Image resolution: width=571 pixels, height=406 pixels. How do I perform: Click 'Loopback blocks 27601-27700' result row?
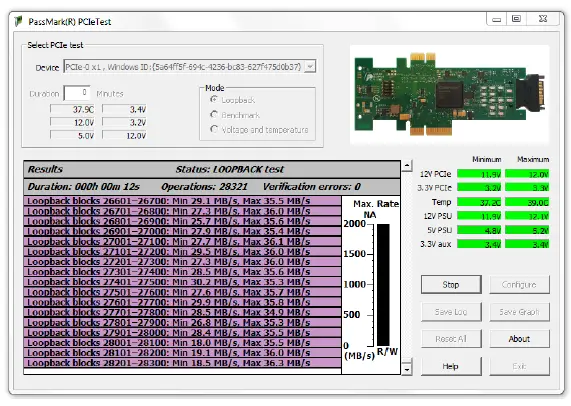click(182, 302)
